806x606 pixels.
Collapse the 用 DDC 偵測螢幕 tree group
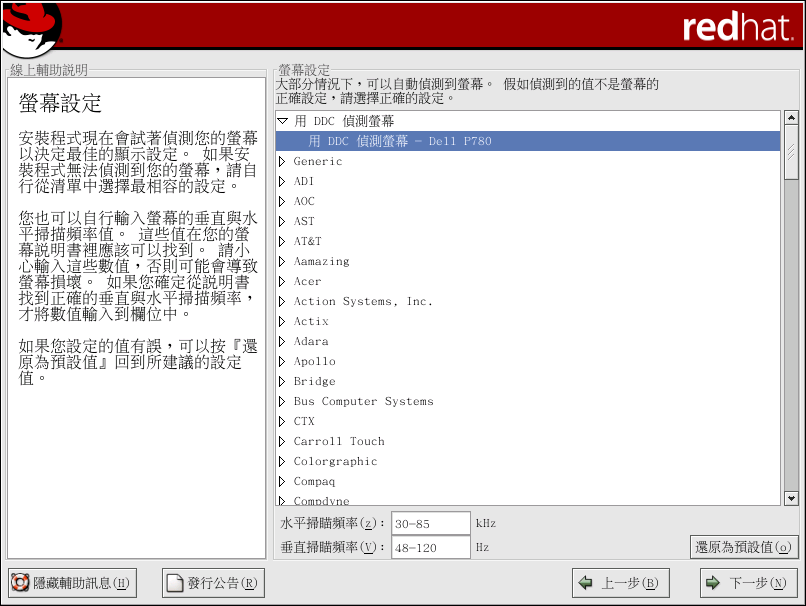coord(282,121)
